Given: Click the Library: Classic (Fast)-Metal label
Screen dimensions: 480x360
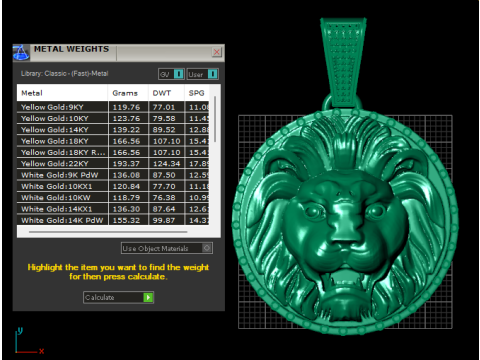Looking at the screenshot, I should [64, 74].
